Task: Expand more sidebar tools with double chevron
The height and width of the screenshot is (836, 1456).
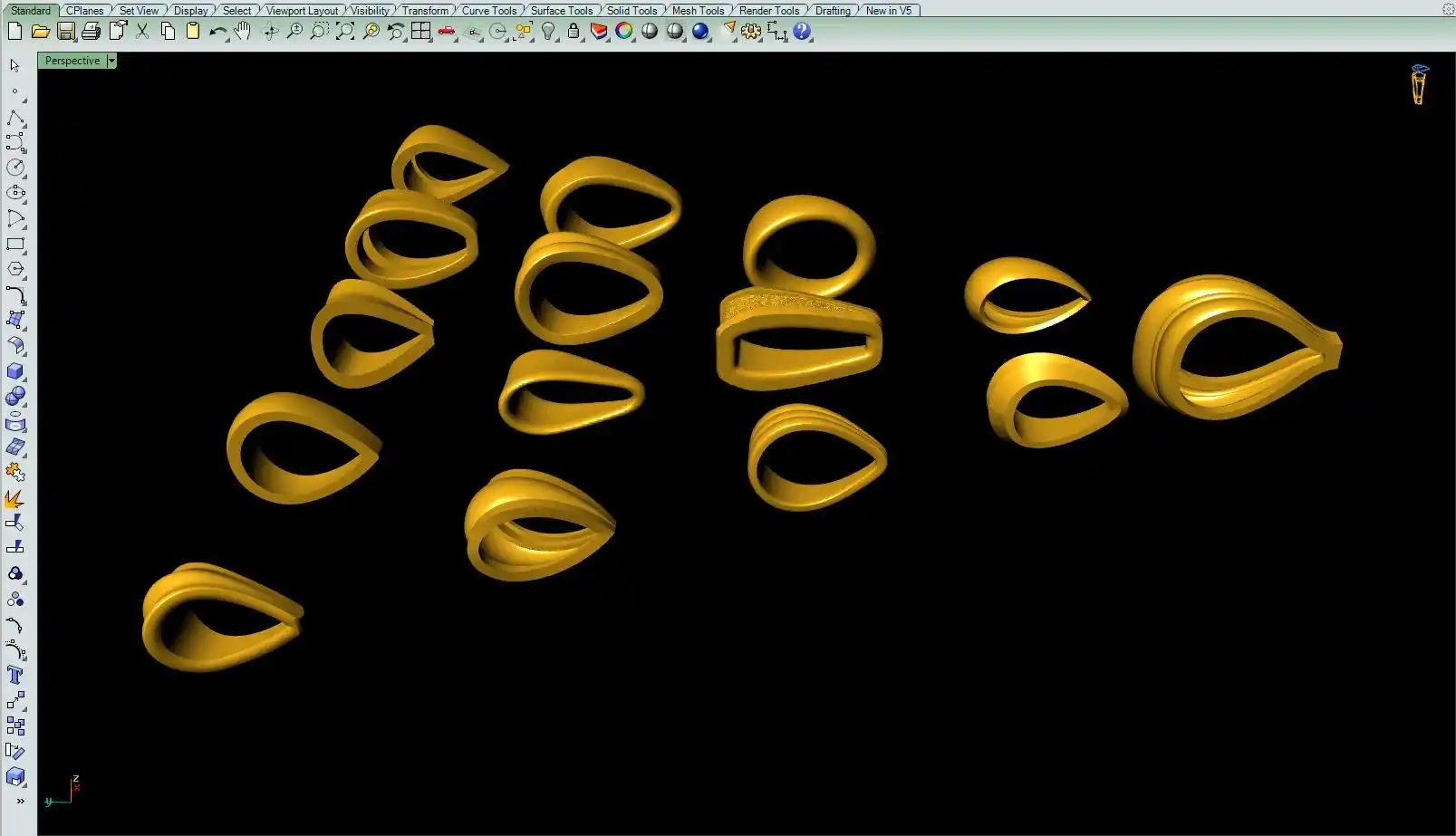Action: point(20,801)
